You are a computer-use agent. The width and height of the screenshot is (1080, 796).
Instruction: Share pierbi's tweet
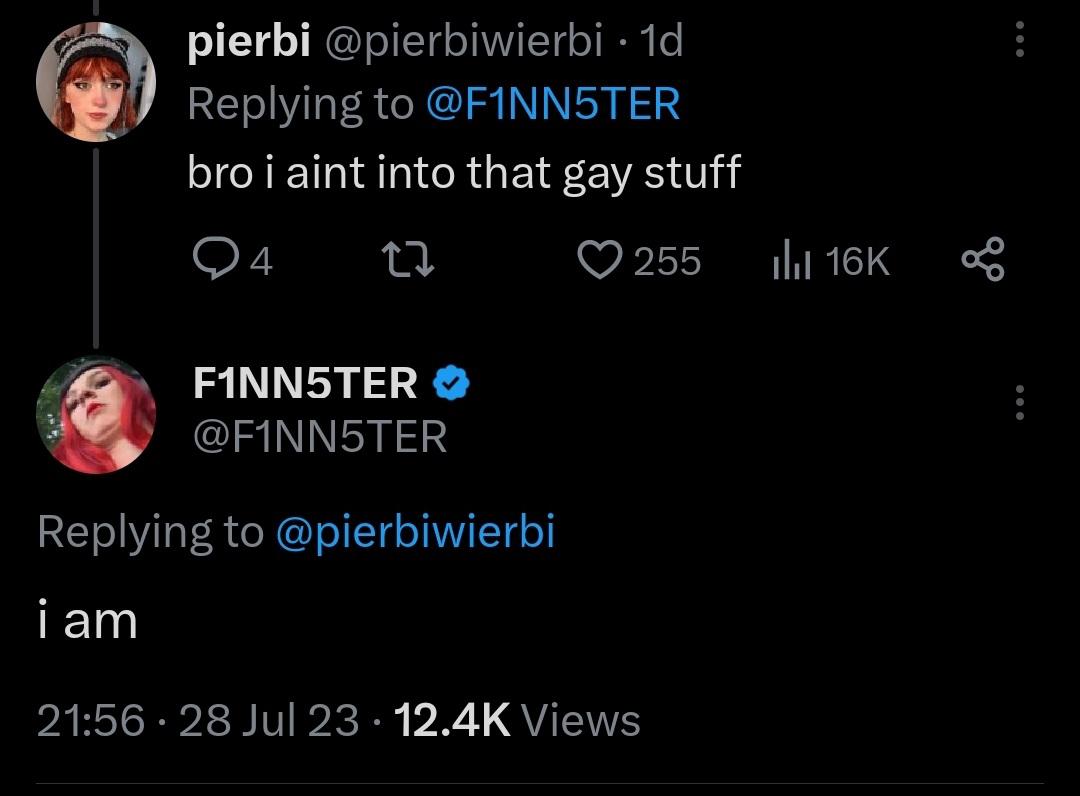pos(983,261)
